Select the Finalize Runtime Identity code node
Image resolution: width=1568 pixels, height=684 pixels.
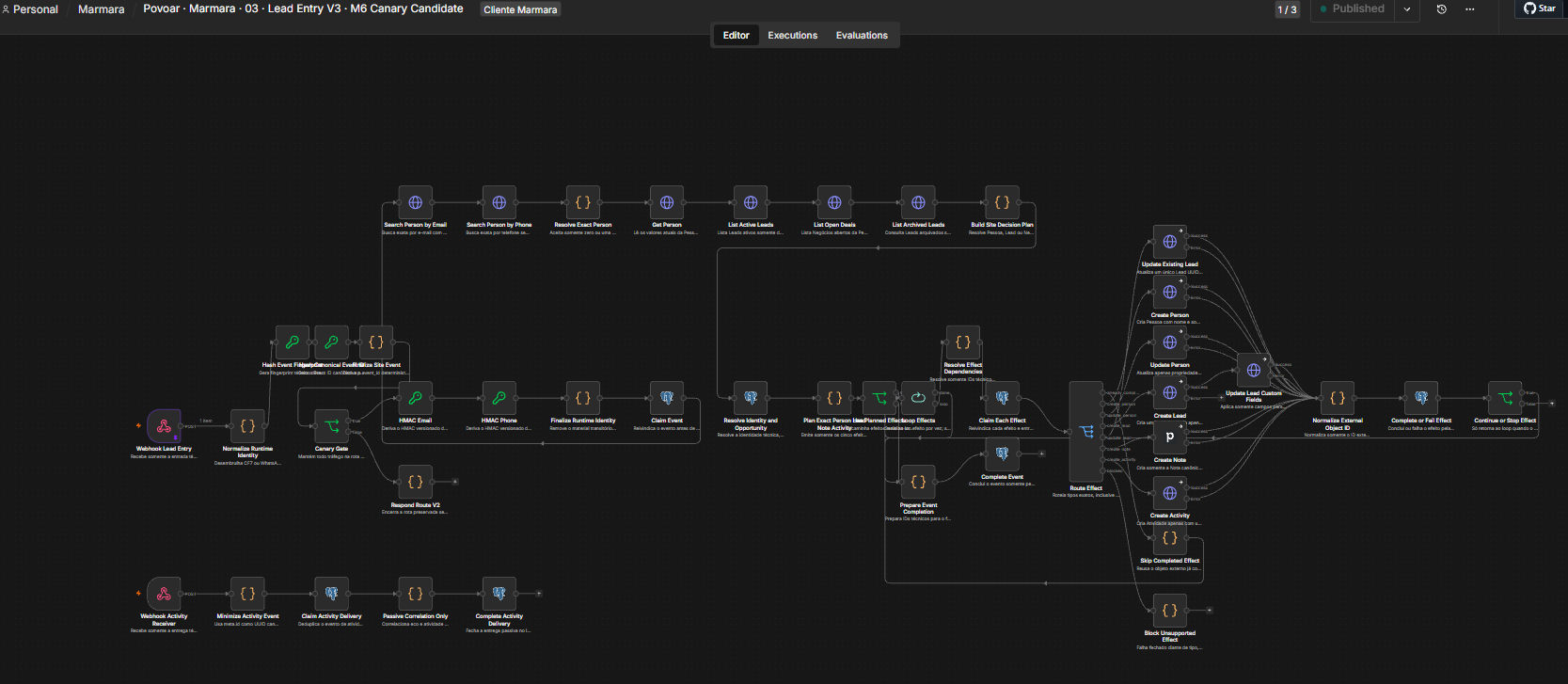point(583,398)
